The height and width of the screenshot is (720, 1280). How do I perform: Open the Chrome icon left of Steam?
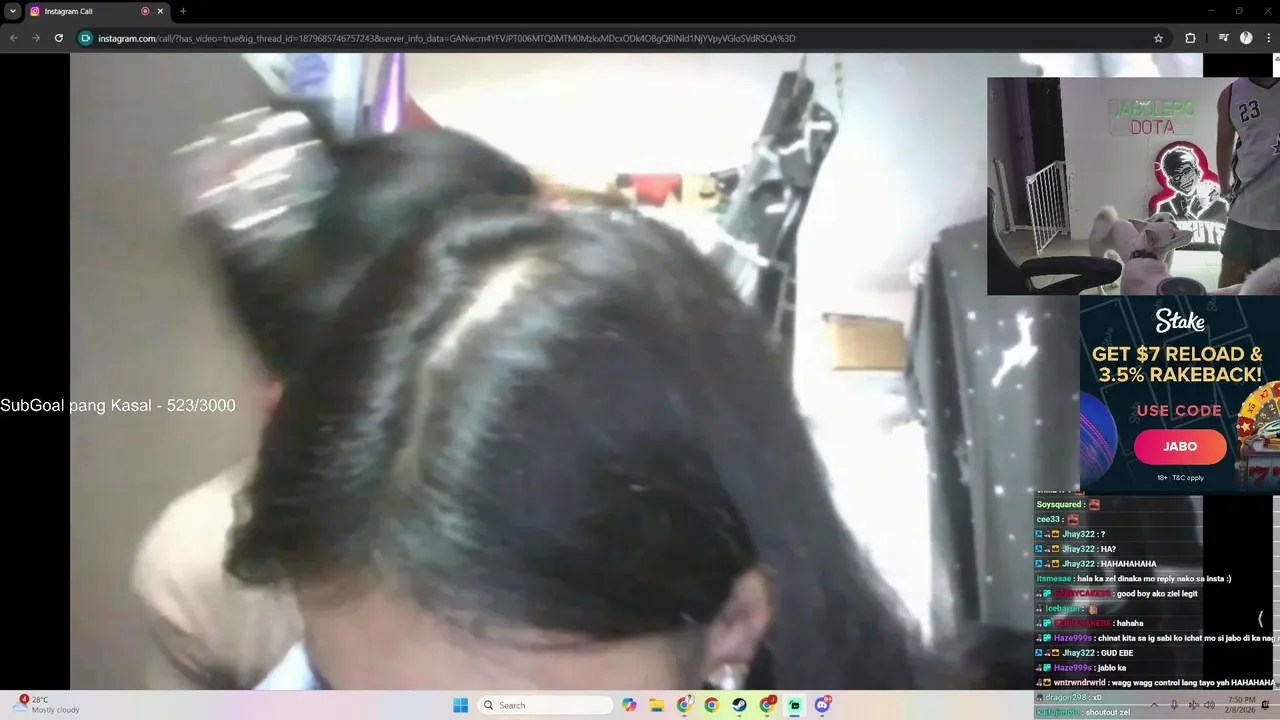712,705
